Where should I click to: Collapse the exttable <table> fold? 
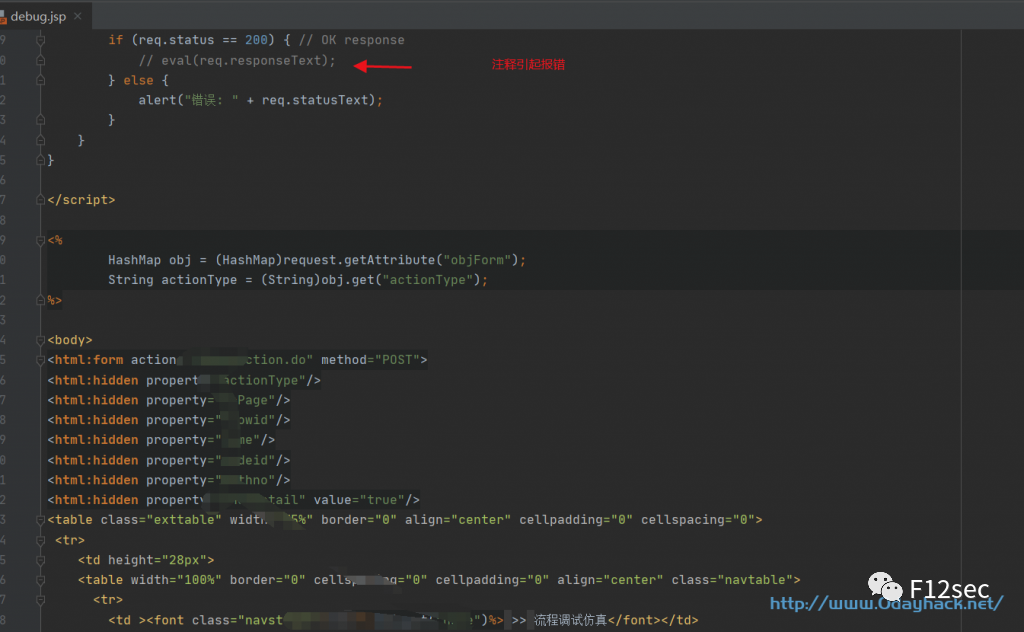(x=40, y=520)
